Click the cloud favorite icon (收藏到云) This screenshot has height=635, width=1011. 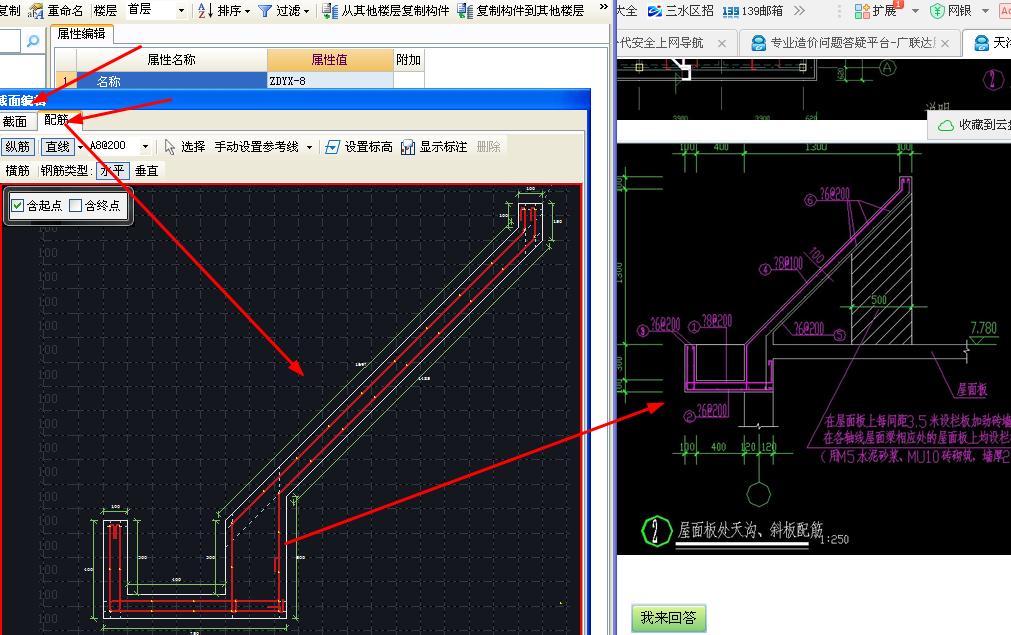coord(946,125)
